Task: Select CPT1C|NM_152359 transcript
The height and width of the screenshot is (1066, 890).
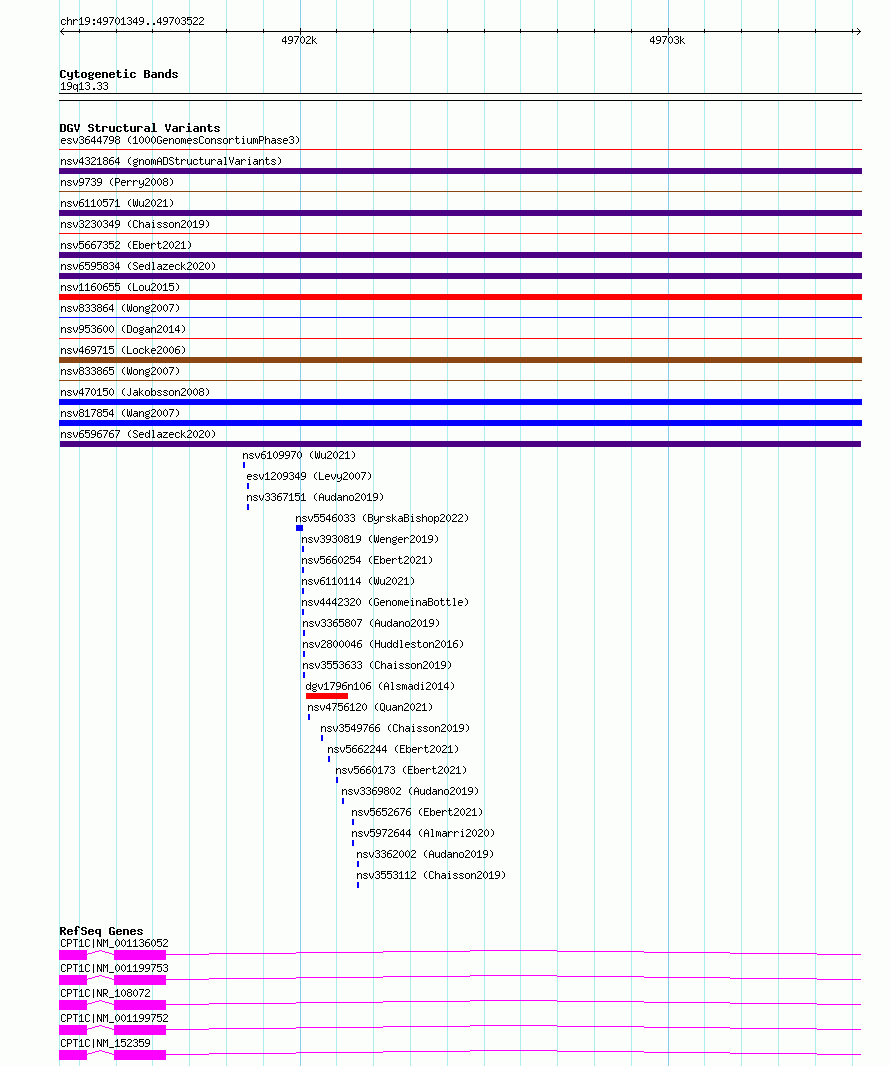Action: 105,1044
